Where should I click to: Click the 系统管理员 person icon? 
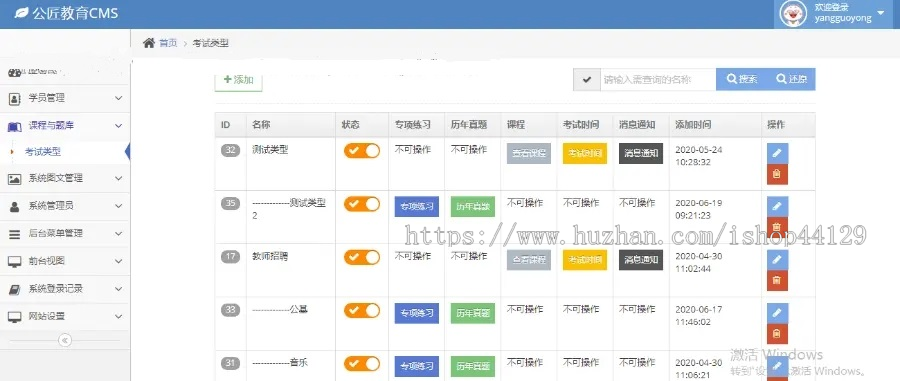(x=15, y=207)
